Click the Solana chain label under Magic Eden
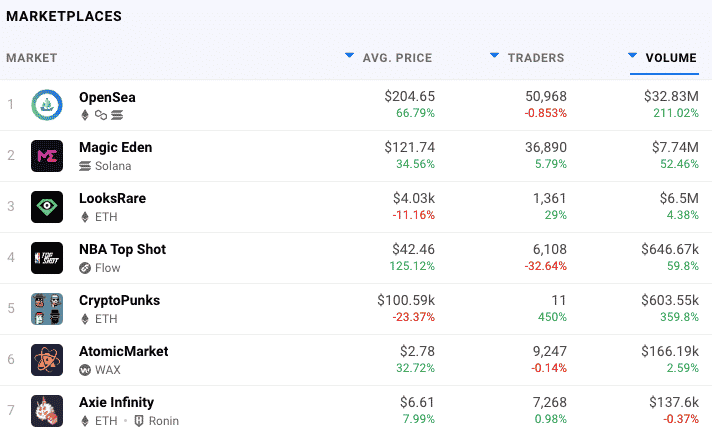 tap(113, 166)
